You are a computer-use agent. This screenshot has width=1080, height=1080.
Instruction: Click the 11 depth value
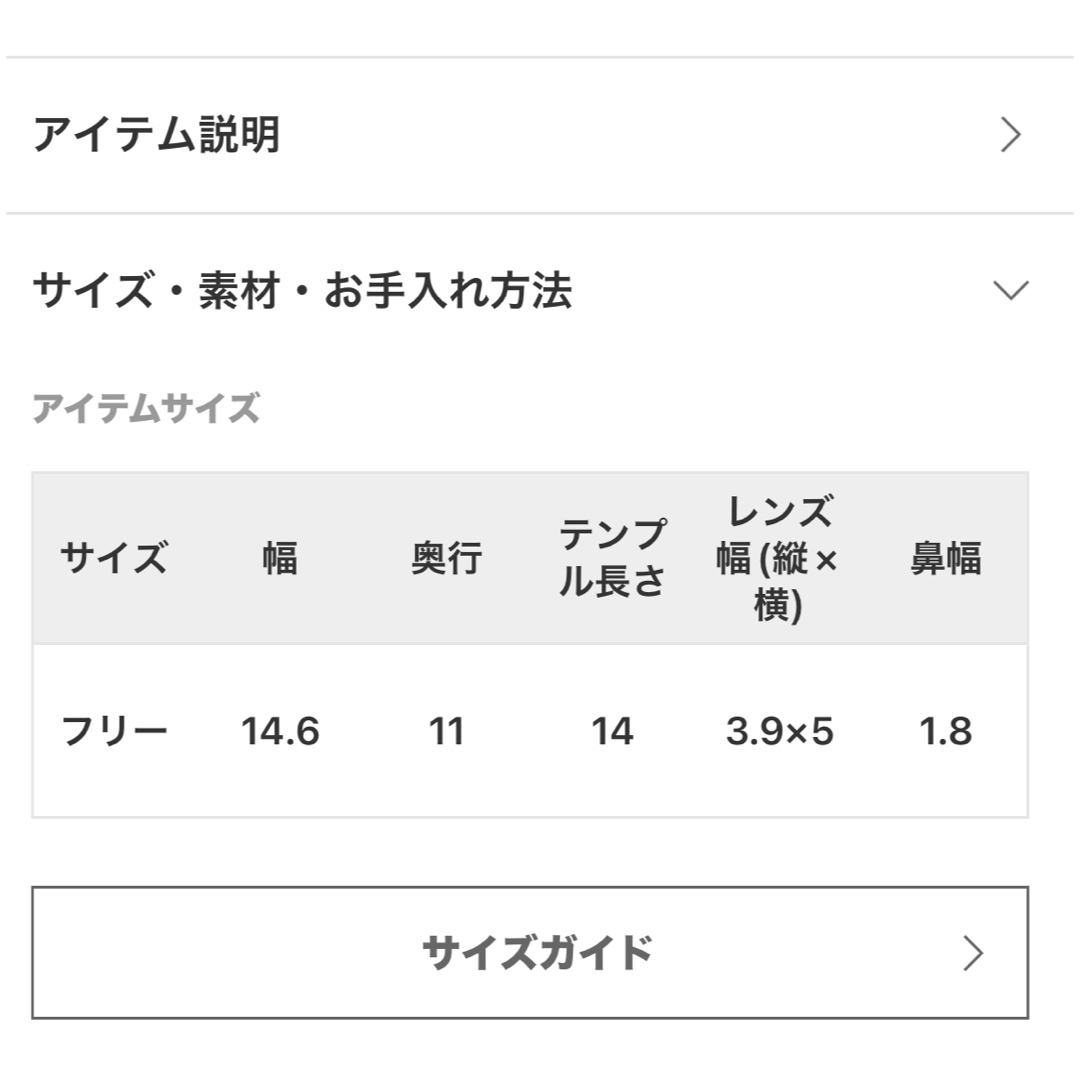pos(446,731)
